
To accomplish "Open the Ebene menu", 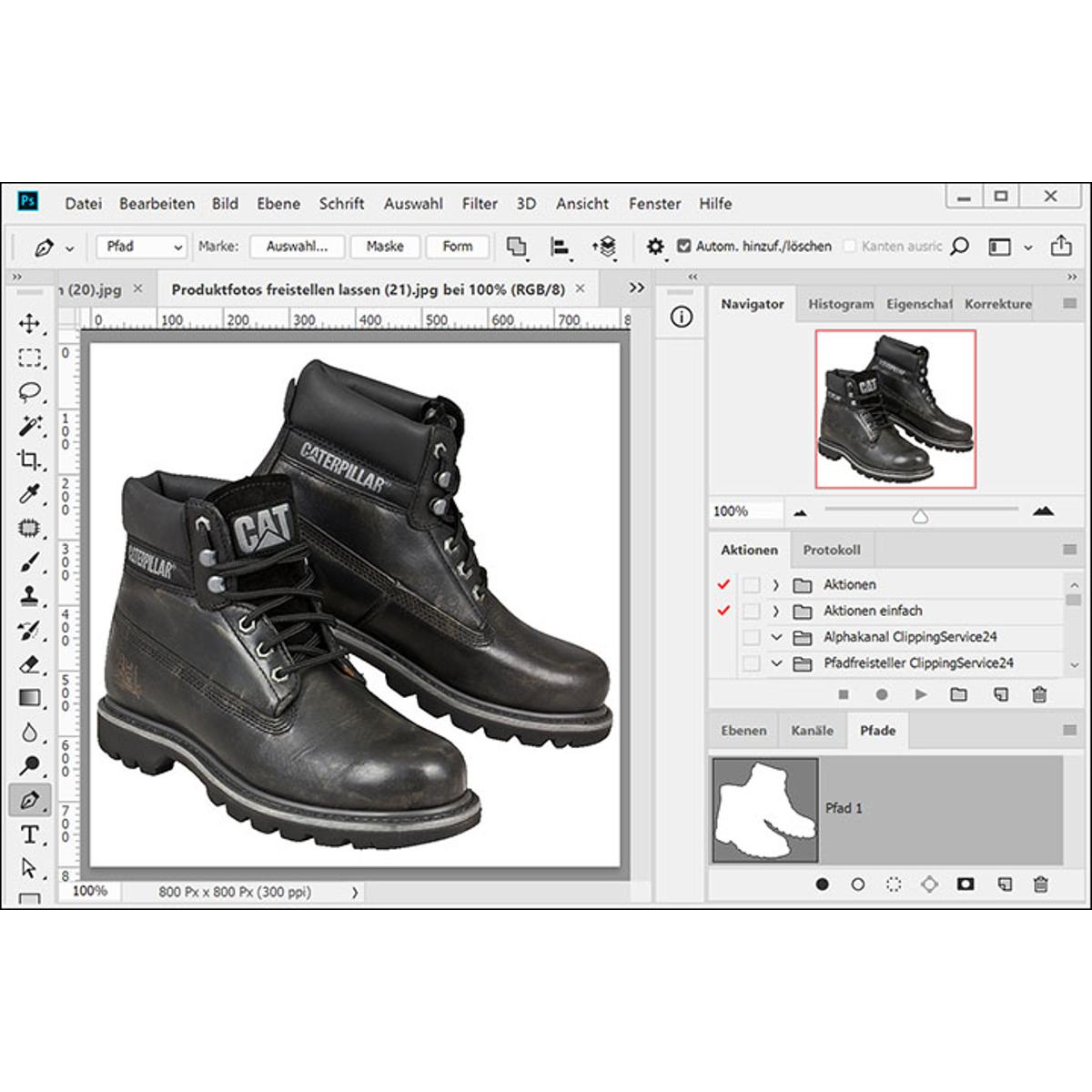I will [278, 204].
